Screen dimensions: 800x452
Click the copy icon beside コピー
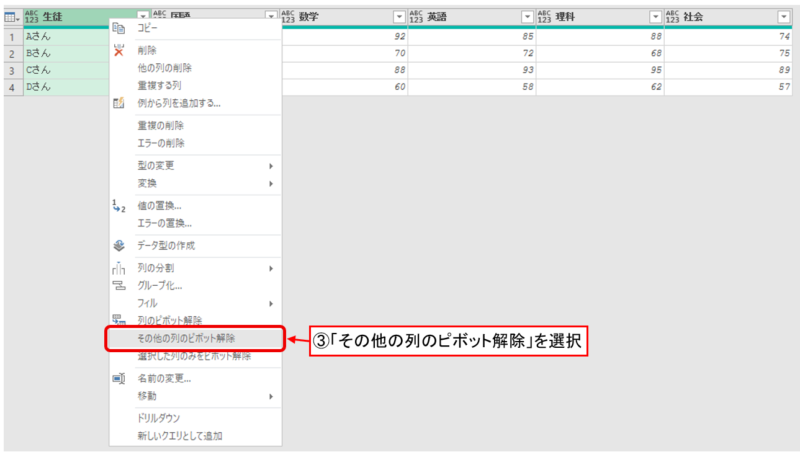point(119,30)
